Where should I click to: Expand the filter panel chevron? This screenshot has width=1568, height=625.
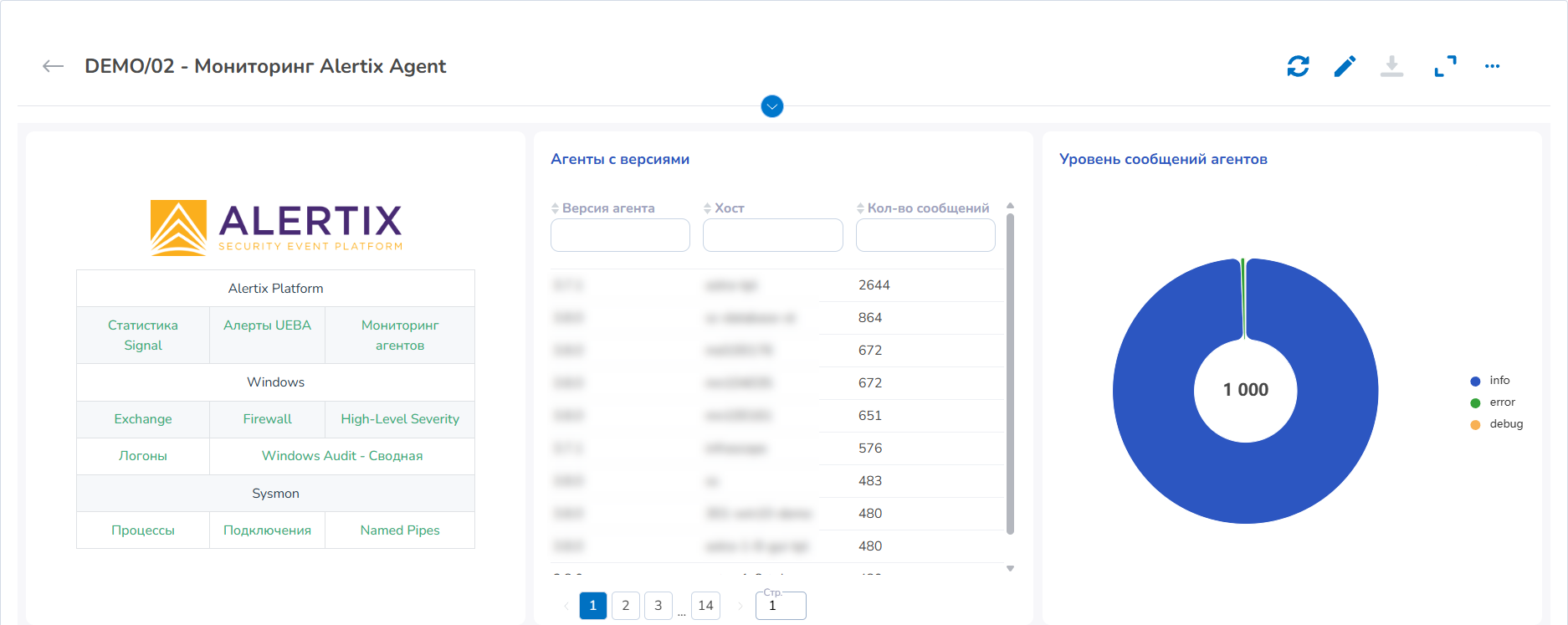772,106
